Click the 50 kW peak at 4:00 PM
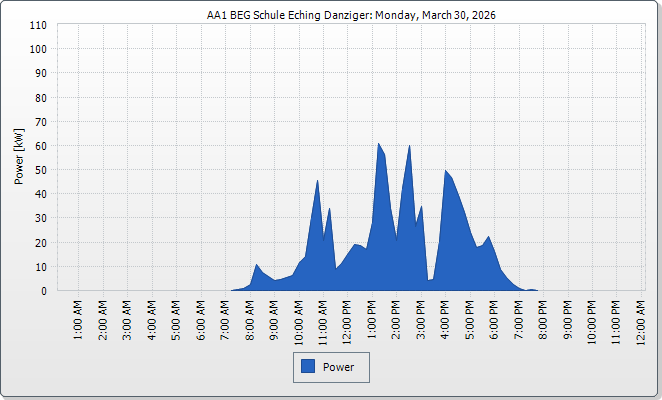662x400 pixels. (446, 173)
